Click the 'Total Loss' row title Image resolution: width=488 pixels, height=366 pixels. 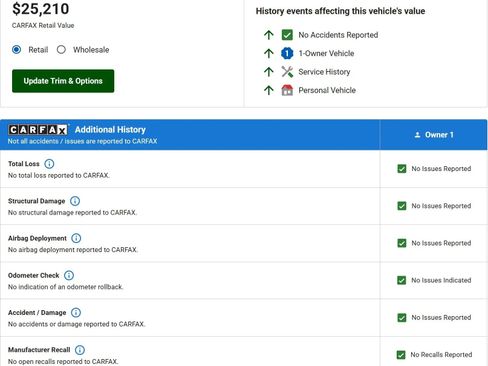pyautogui.click(x=24, y=164)
